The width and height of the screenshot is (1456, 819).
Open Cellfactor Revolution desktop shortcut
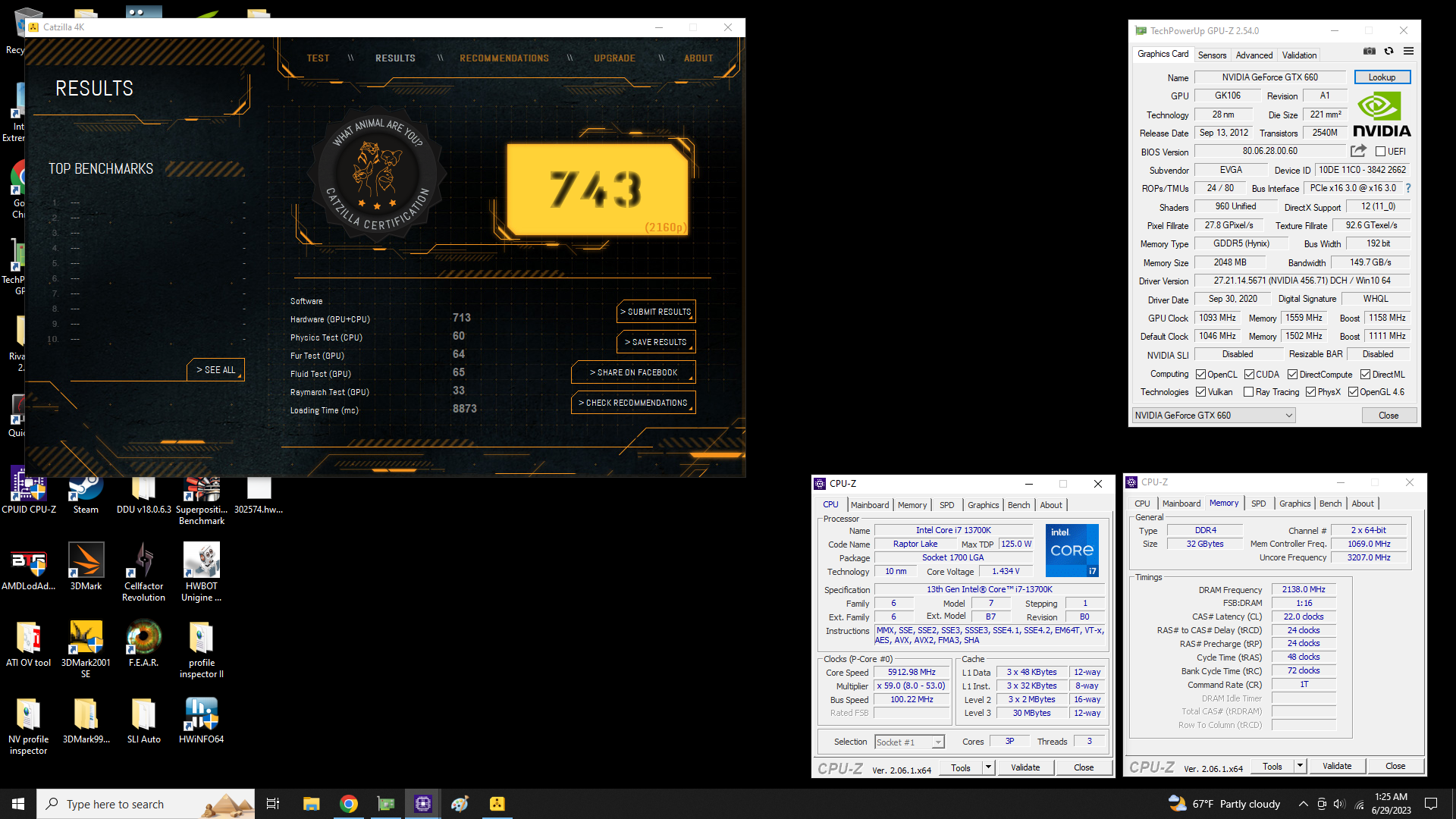click(144, 573)
